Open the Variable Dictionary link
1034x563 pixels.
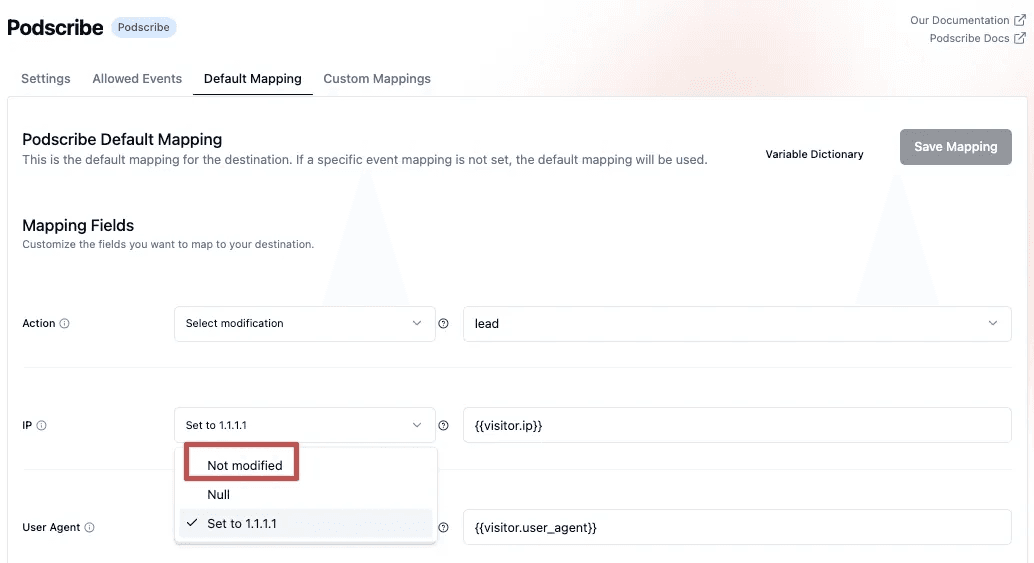tap(814, 154)
